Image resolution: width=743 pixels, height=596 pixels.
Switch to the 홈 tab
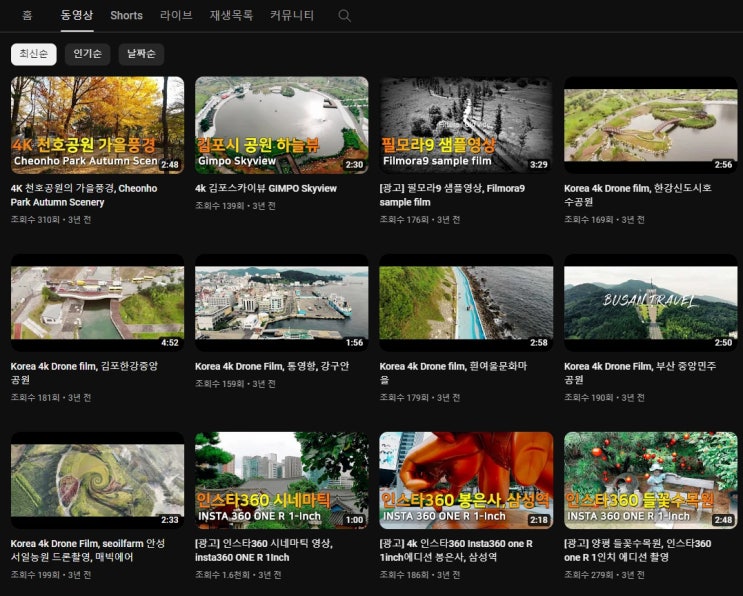coord(27,15)
